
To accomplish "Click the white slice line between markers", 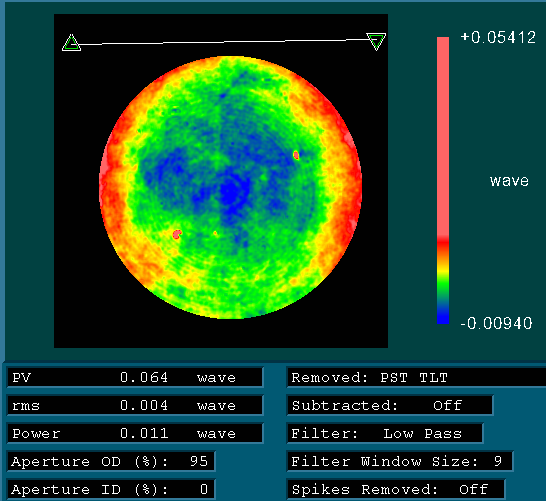I will coord(224,42).
